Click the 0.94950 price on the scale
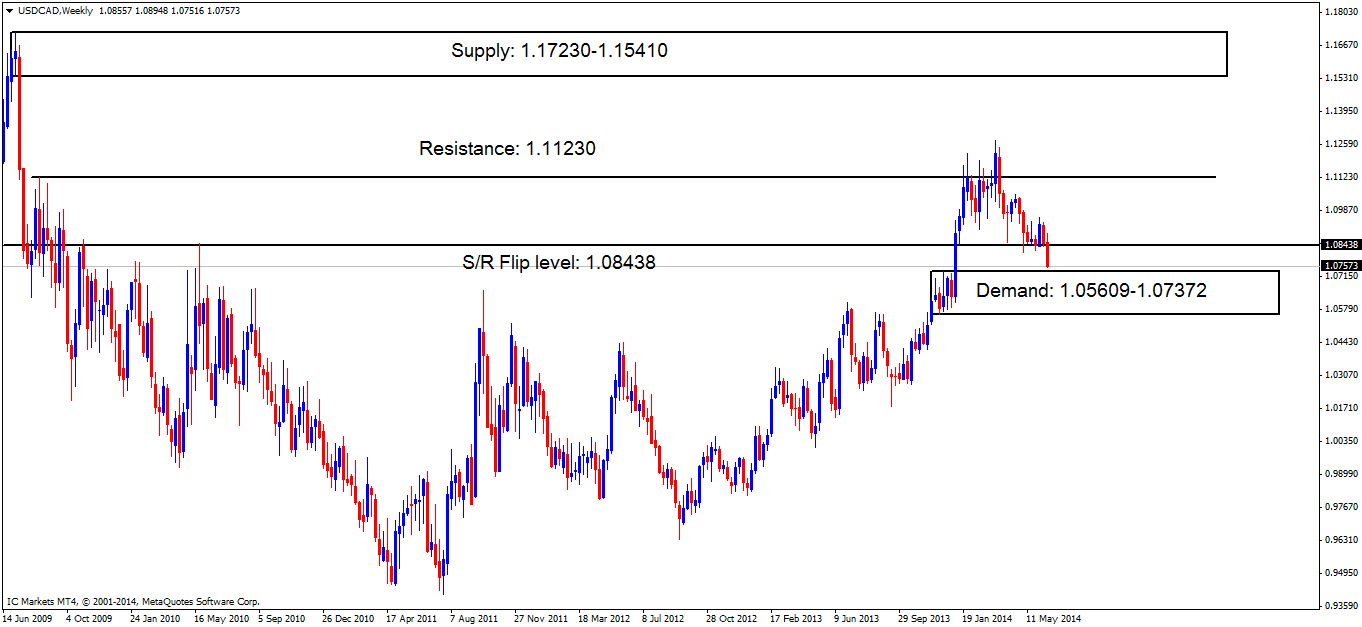Image resolution: width=1362 pixels, height=627 pixels. coord(1339,573)
